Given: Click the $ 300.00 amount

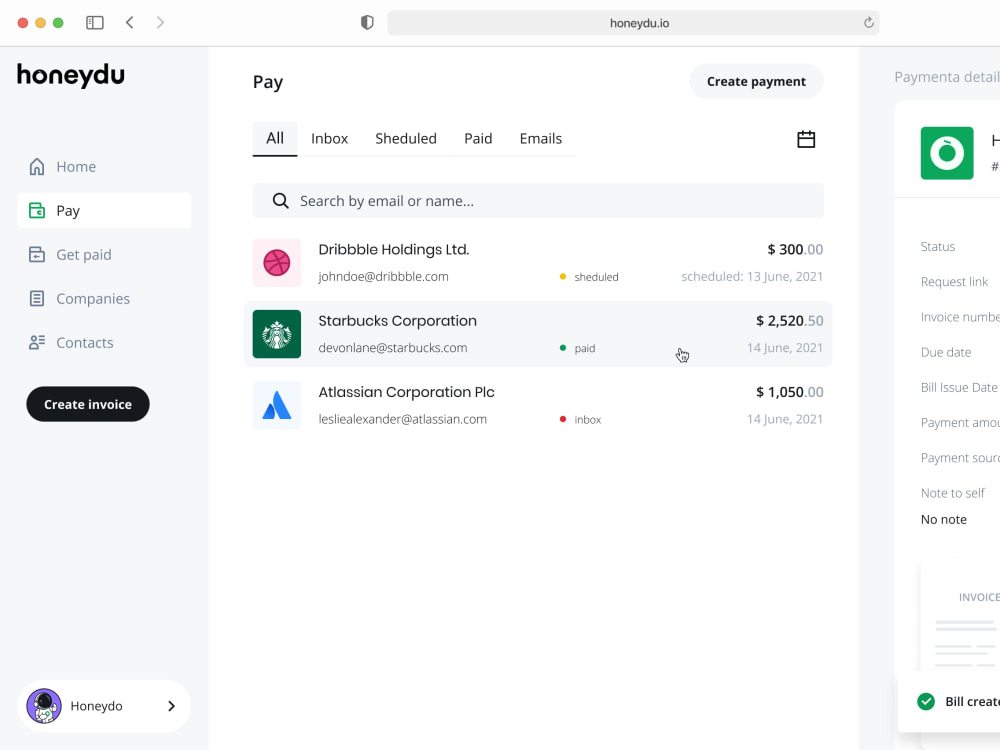Looking at the screenshot, I should pos(795,249).
